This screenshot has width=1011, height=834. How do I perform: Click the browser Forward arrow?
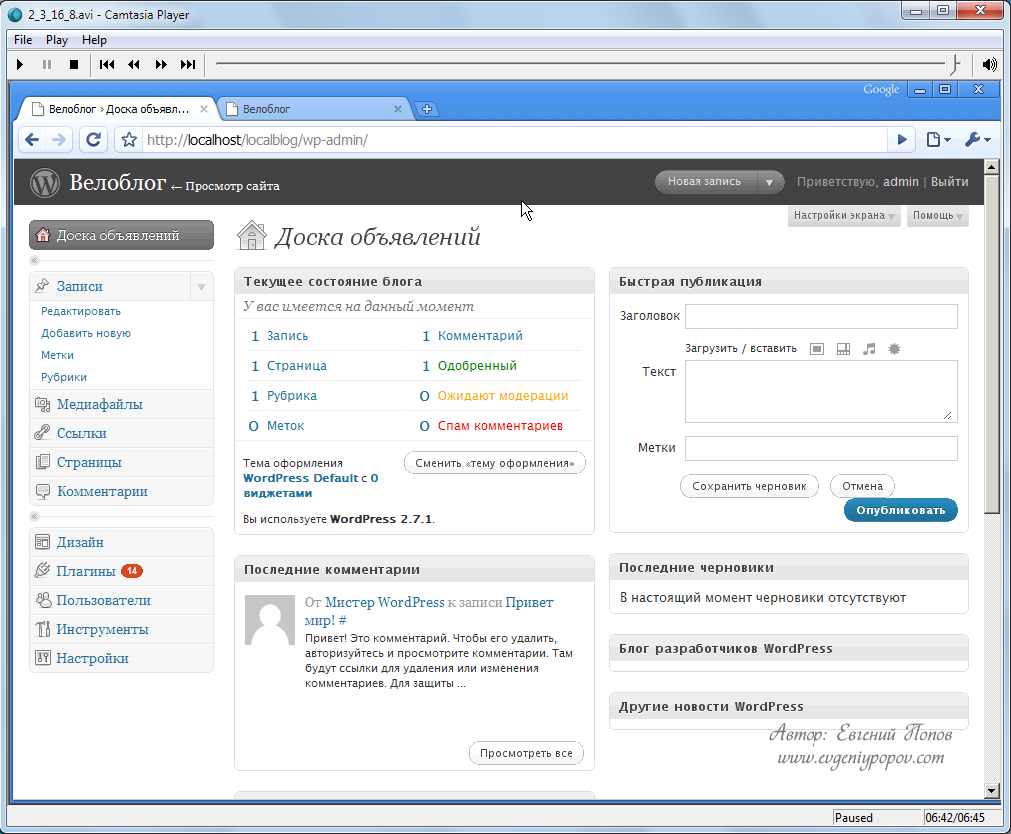[x=59, y=139]
